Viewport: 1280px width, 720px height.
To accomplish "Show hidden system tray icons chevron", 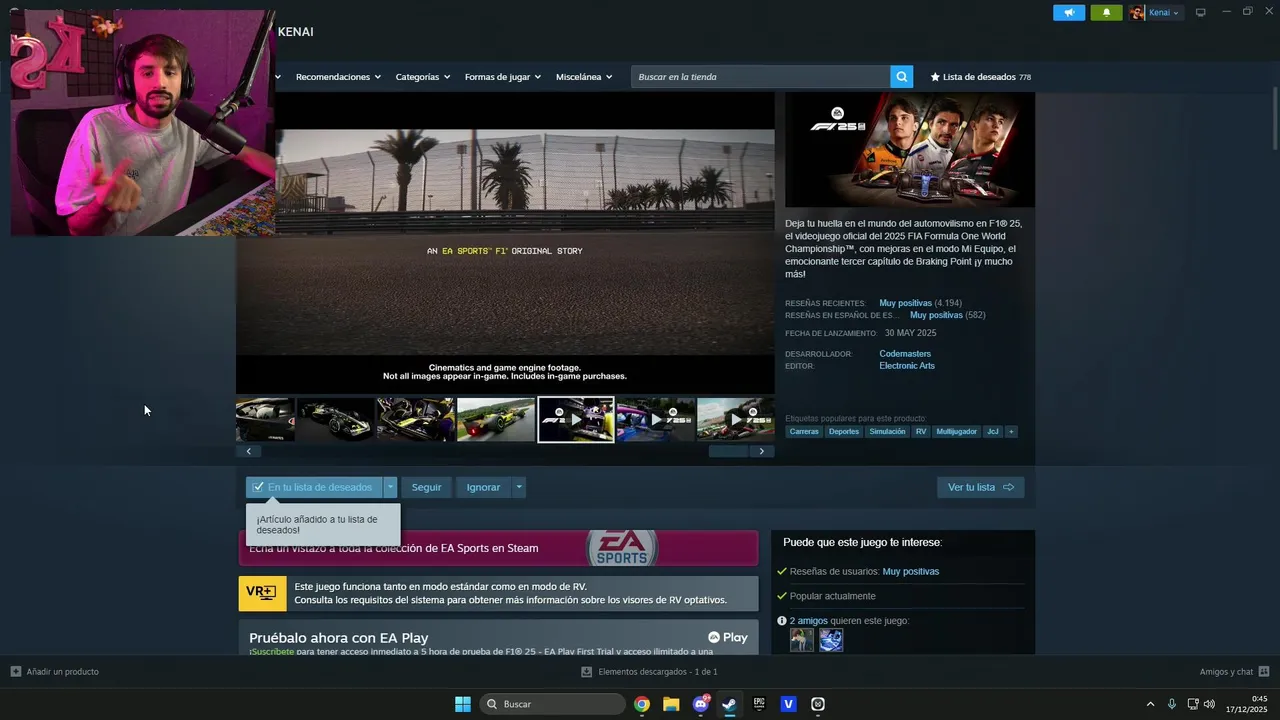I will point(1150,704).
